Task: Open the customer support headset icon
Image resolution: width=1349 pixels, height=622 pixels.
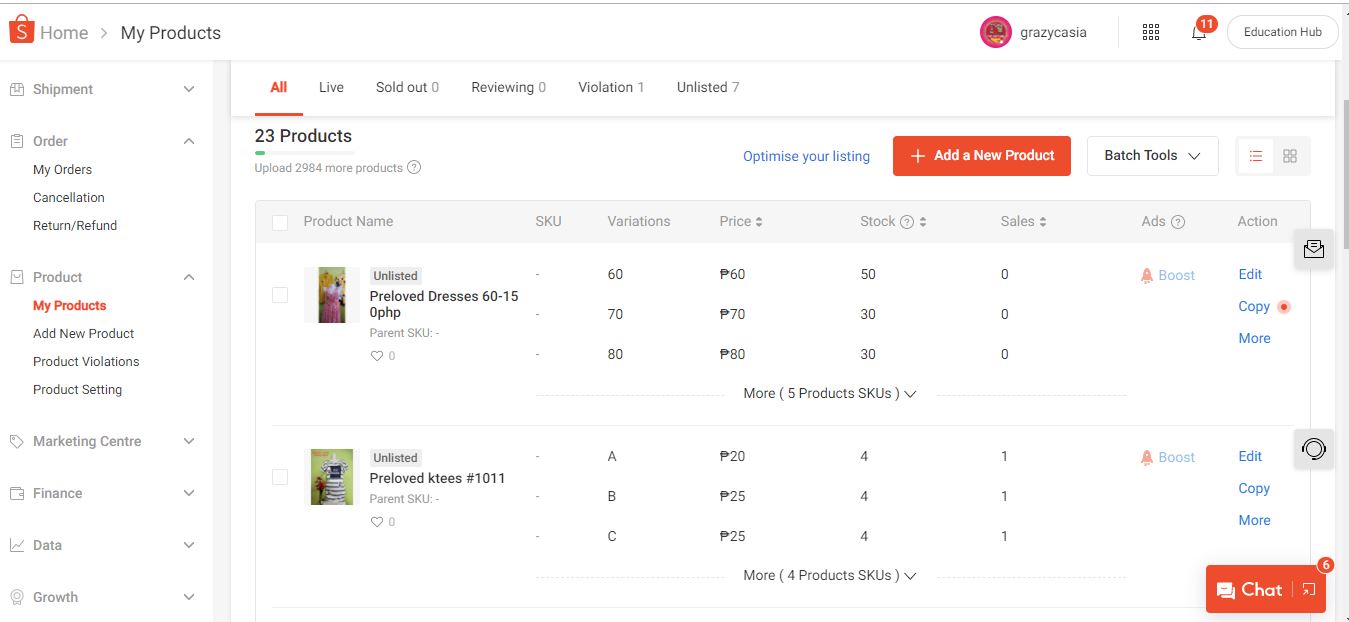Action: tap(1314, 449)
